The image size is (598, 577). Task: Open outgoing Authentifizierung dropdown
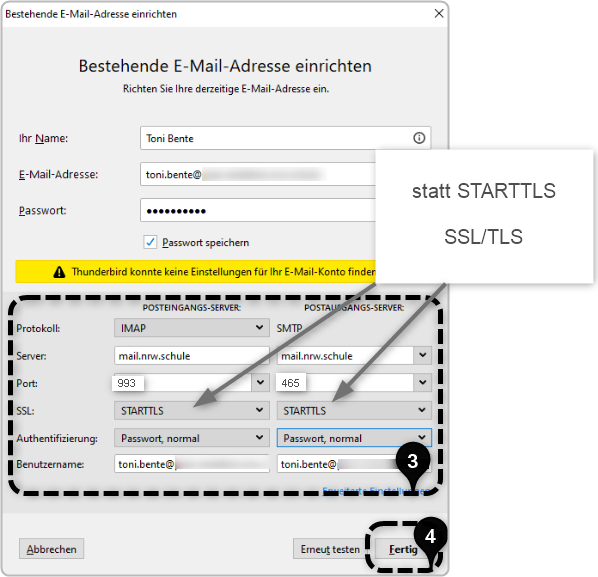click(x=354, y=438)
